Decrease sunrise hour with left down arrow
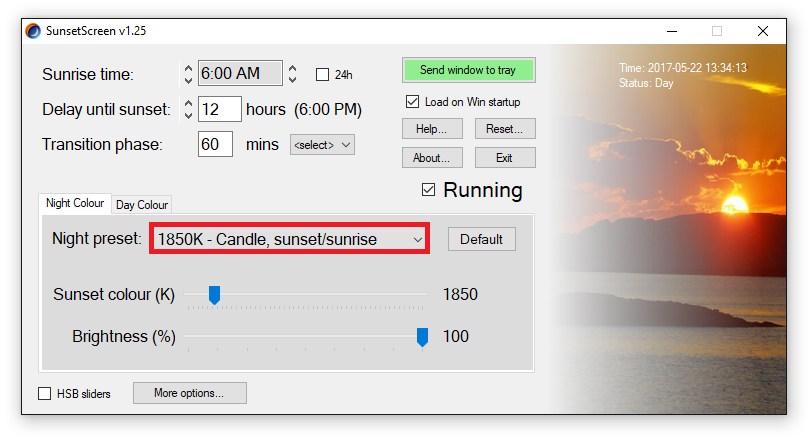Screen dimensions: 809x438 188,80
